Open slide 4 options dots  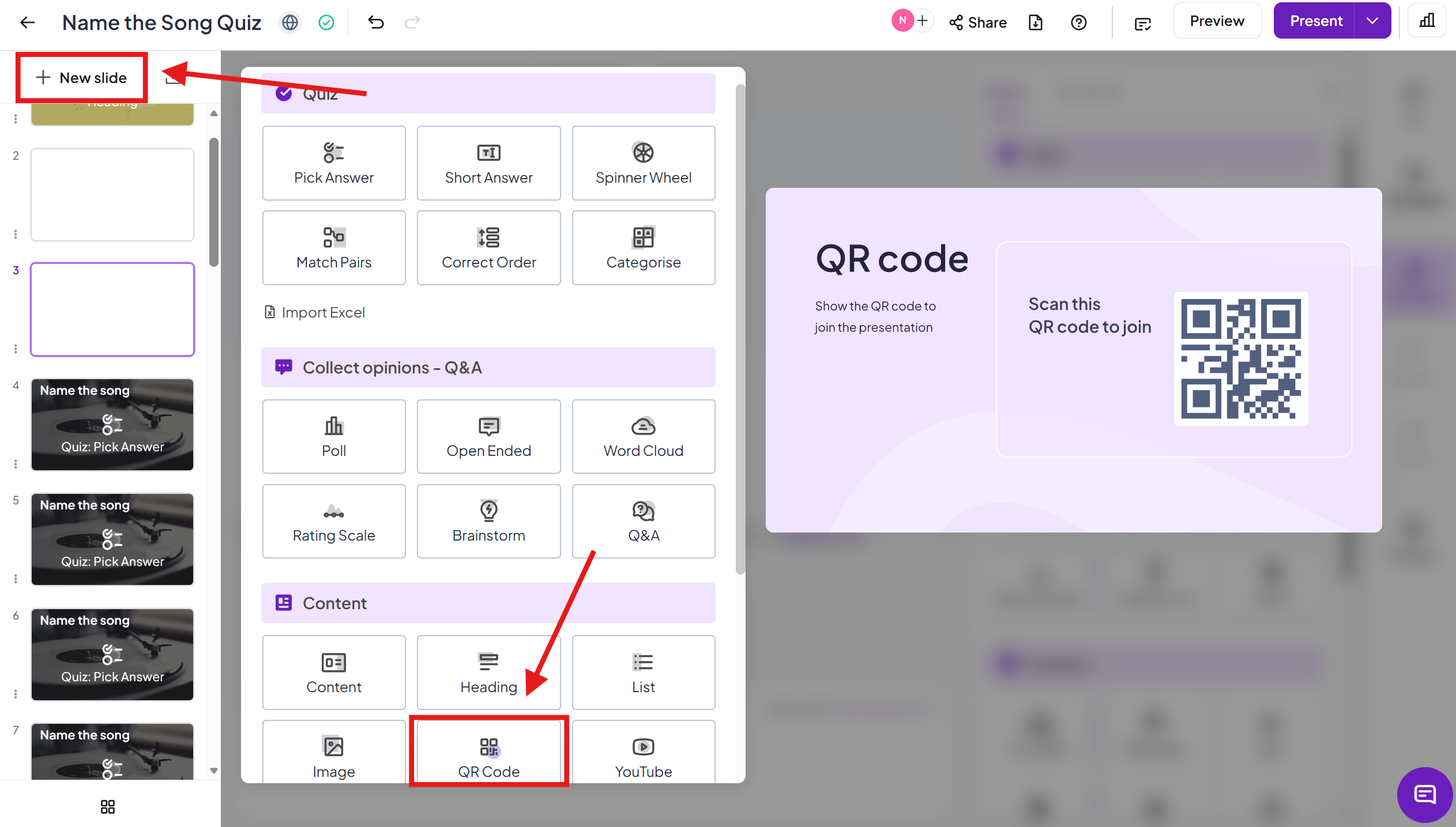pos(16,464)
